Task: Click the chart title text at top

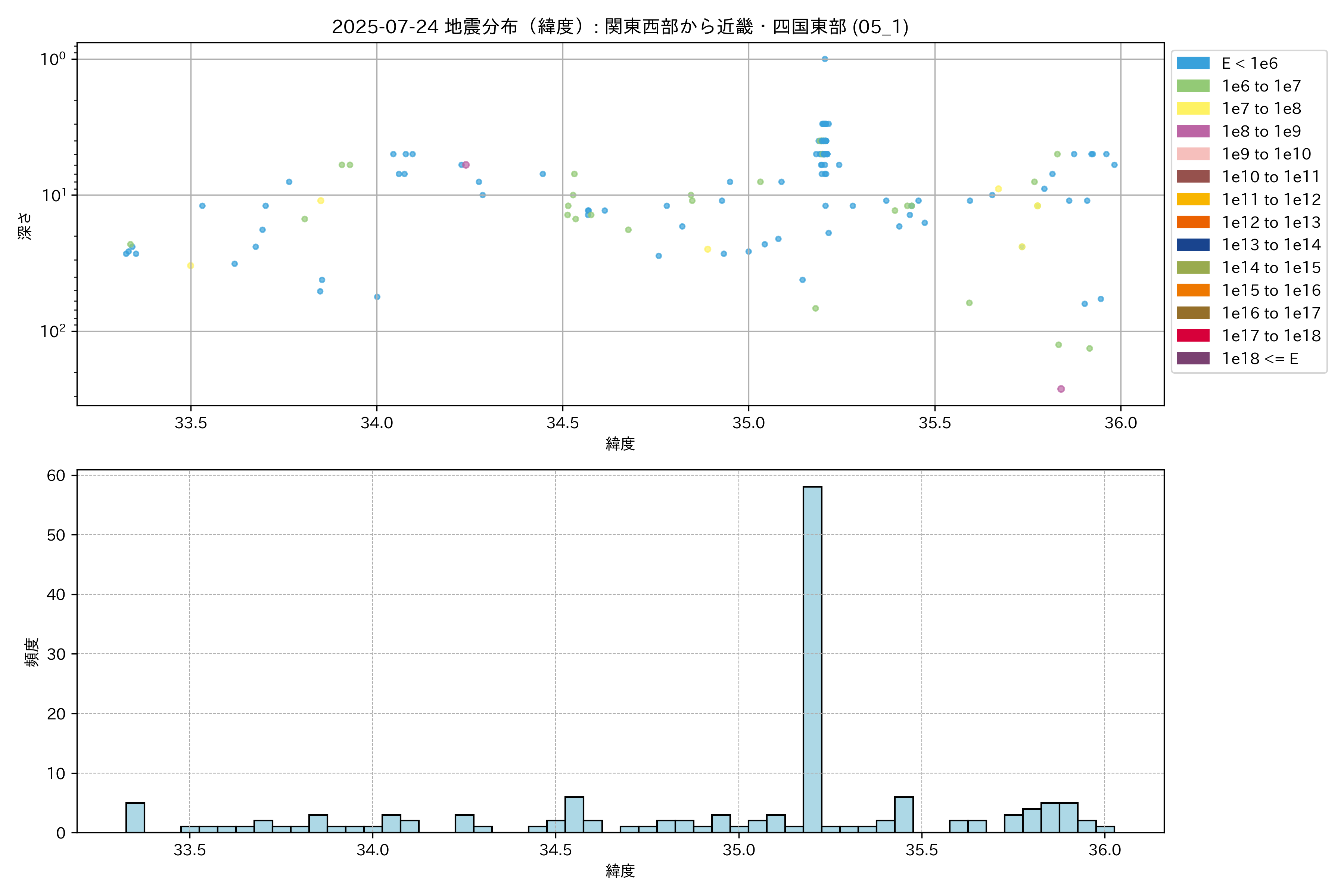Action: click(x=620, y=27)
